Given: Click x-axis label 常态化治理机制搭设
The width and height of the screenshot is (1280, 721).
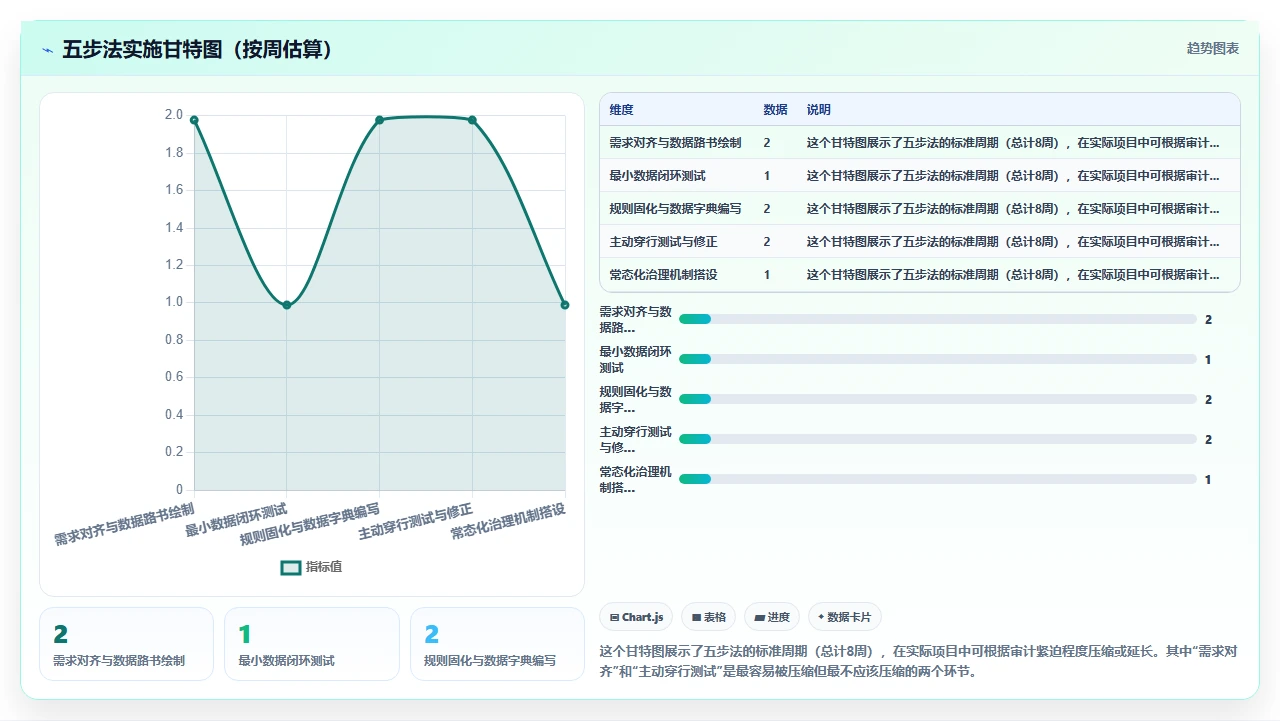Looking at the screenshot, I should pyautogui.click(x=508, y=521).
